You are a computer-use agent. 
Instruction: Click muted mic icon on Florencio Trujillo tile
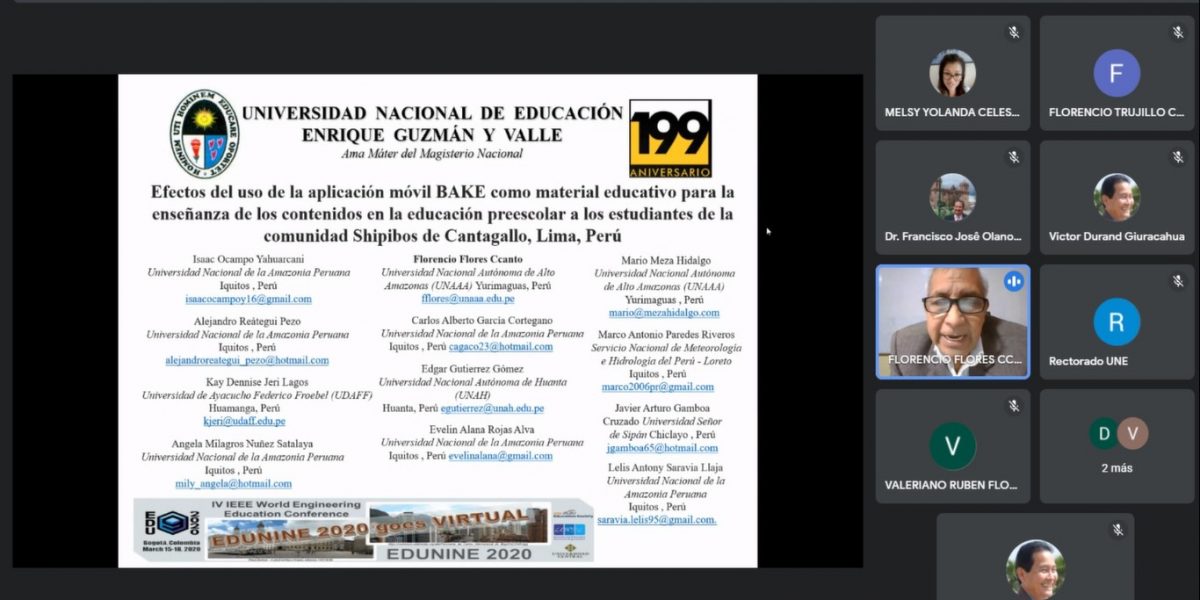(x=1177, y=32)
